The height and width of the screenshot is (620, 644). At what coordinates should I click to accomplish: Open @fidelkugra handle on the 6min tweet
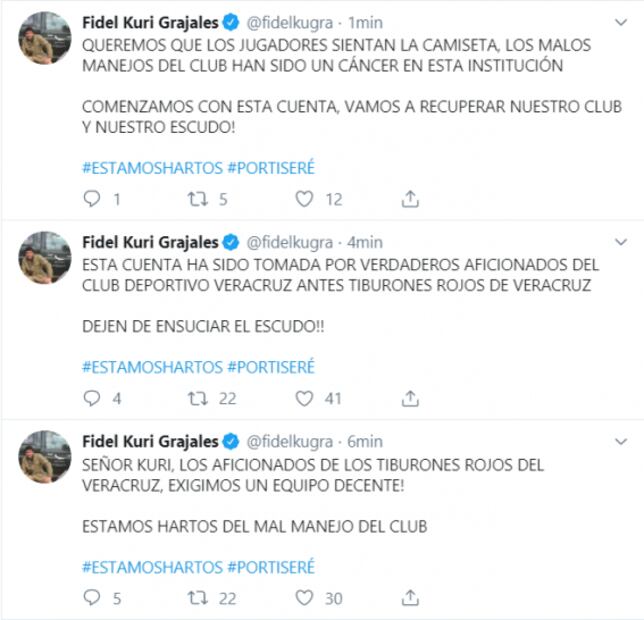[x=290, y=442]
